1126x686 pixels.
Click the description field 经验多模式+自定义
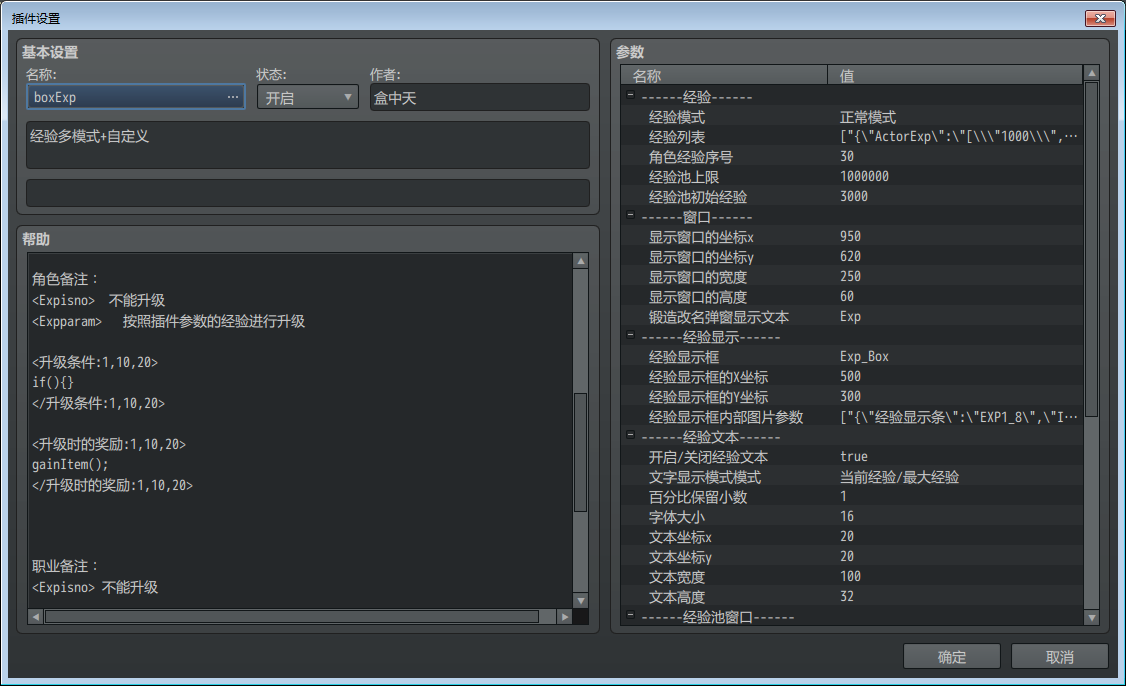(x=307, y=145)
